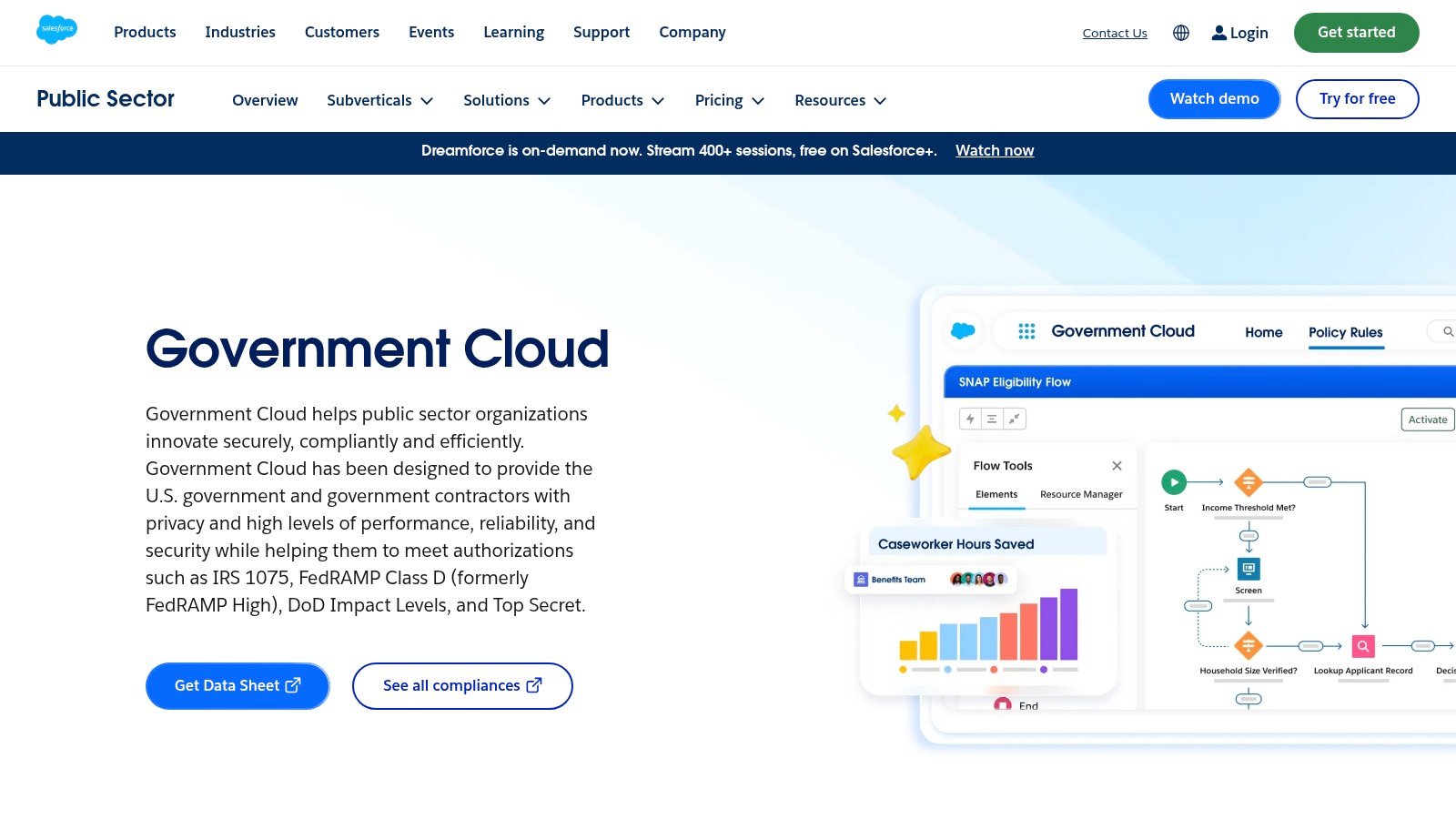Click the Salesforce cloud logo
The height and width of the screenshot is (819, 1456).
point(56,30)
